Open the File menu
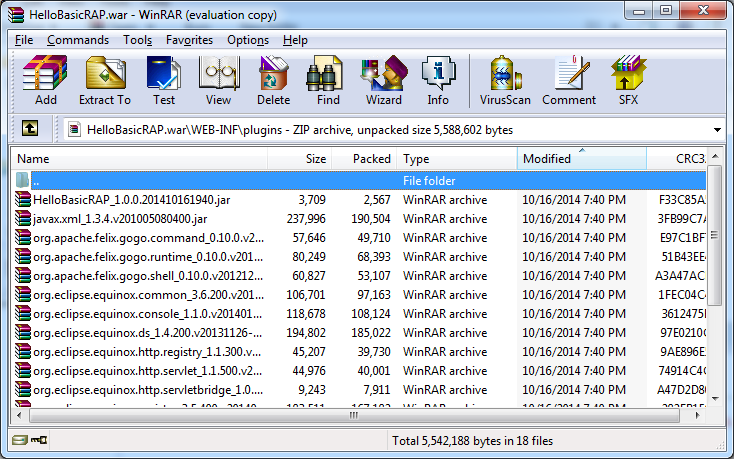 coord(24,40)
